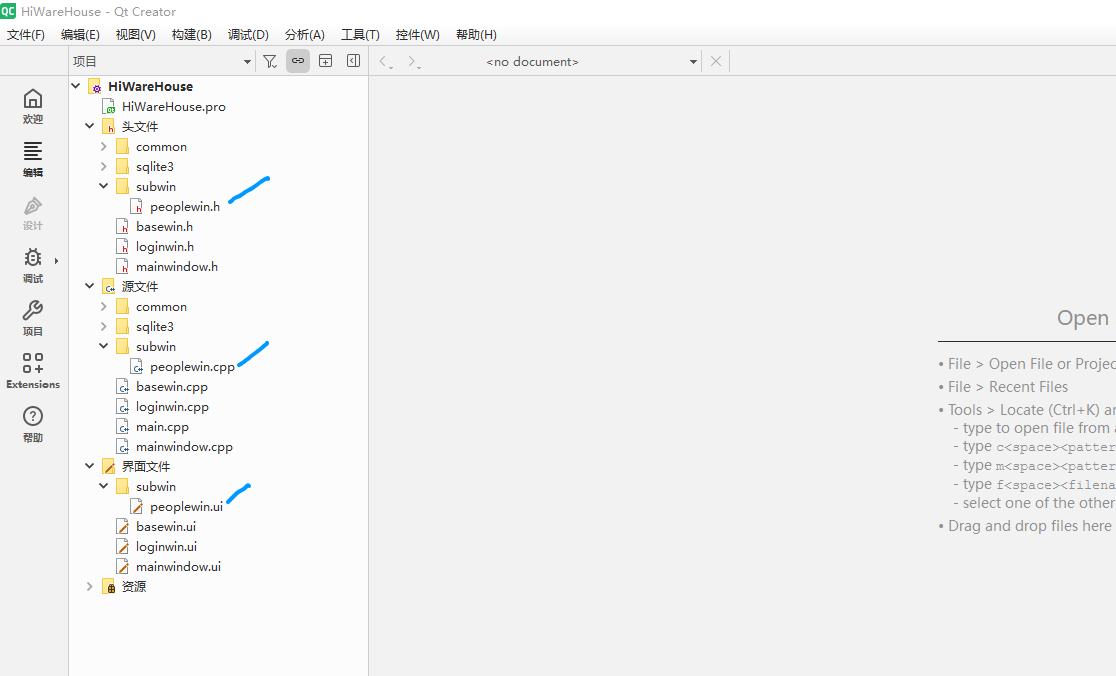Collapse subwin folder under 源文件
1116x676 pixels.
click(104, 347)
